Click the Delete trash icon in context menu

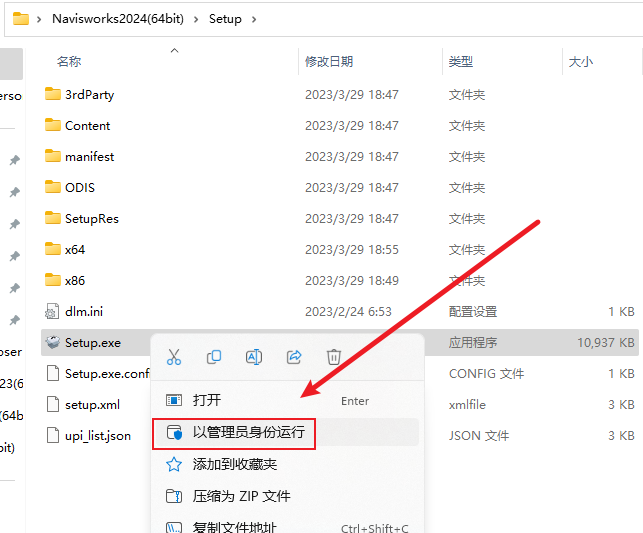pyautogui.click(x=334, y=357)
